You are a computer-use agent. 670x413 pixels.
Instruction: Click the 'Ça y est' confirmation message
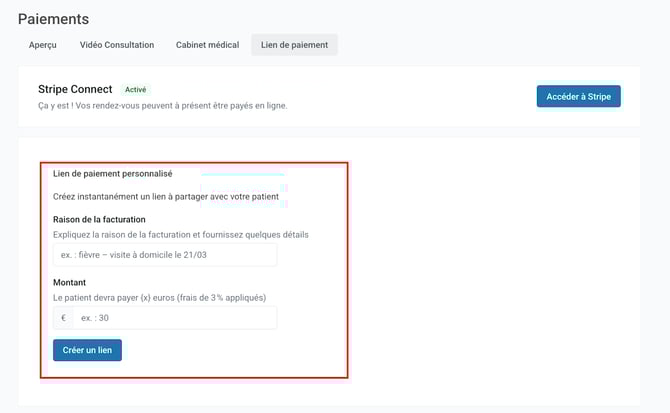tap(162, 105)
